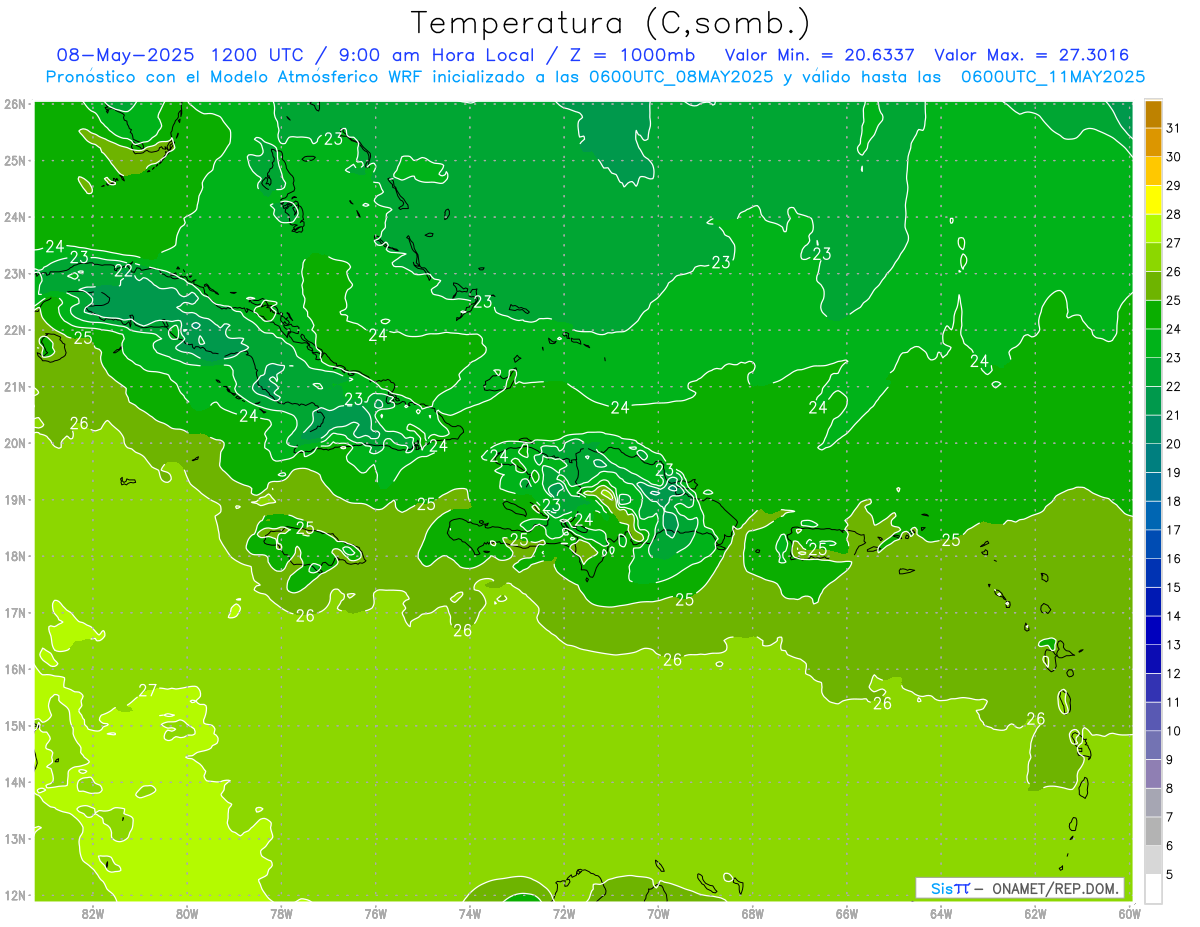
Task: Click the '21N' latitude axis label
Action: (16, 386)
